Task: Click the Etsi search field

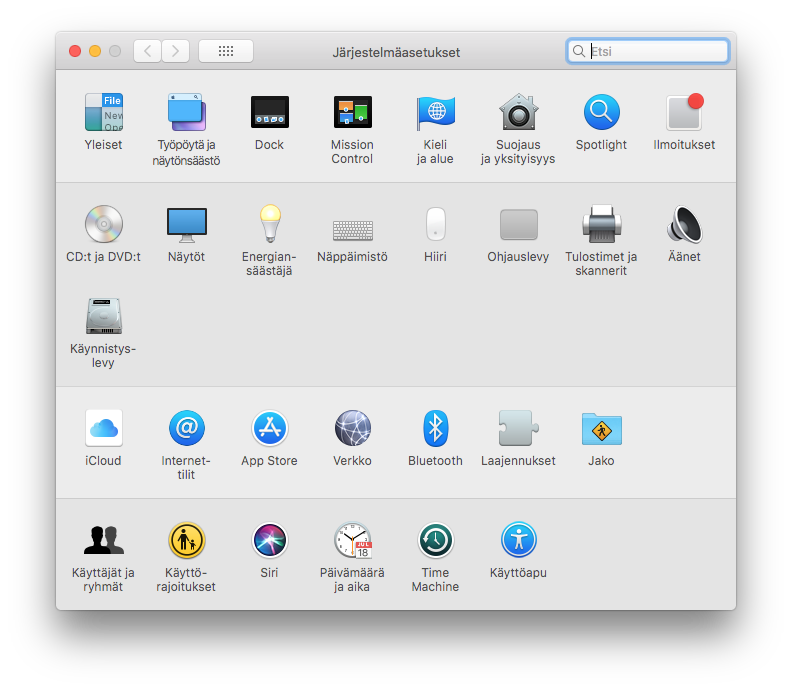Action: coord(655,51)
